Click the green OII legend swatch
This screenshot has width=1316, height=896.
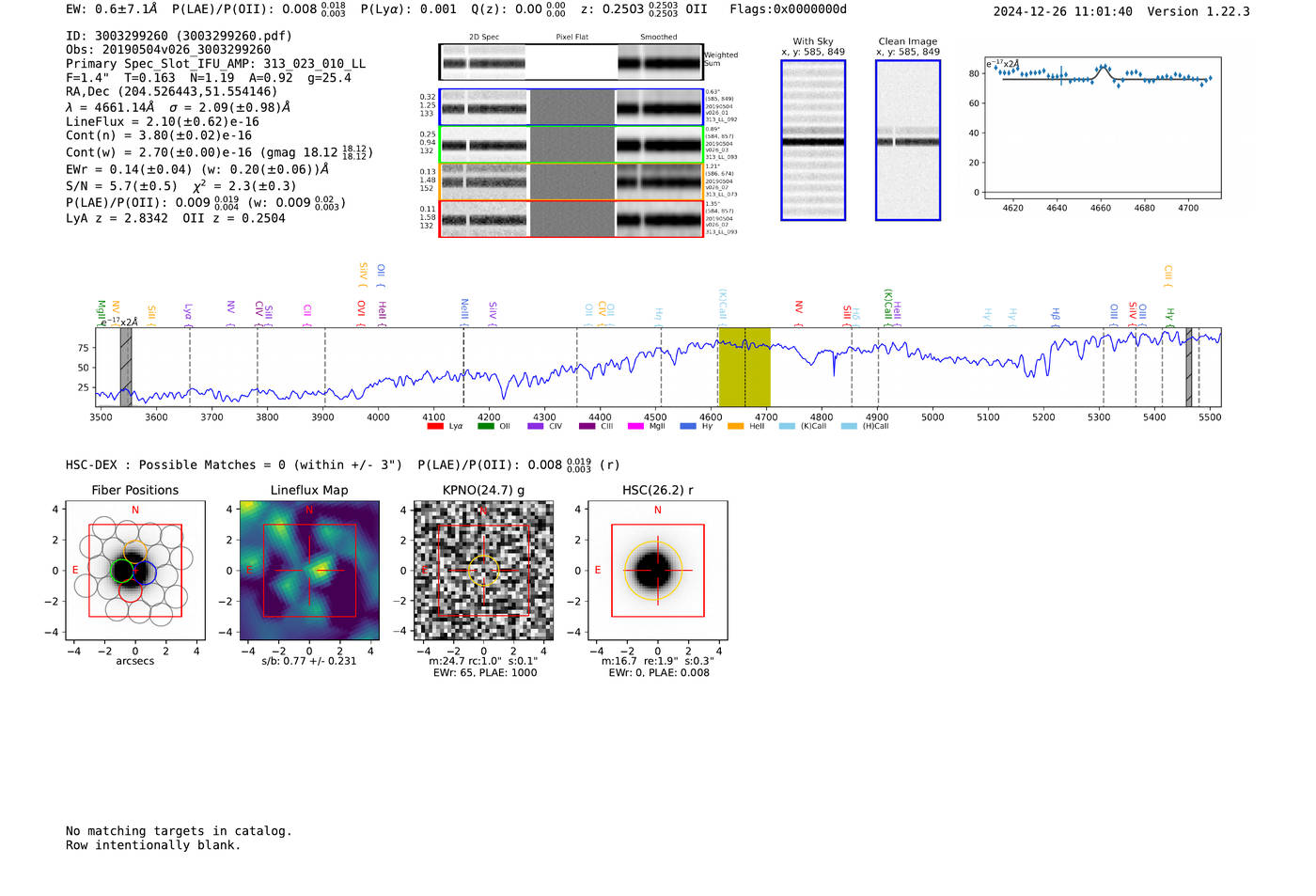[486, 426]
